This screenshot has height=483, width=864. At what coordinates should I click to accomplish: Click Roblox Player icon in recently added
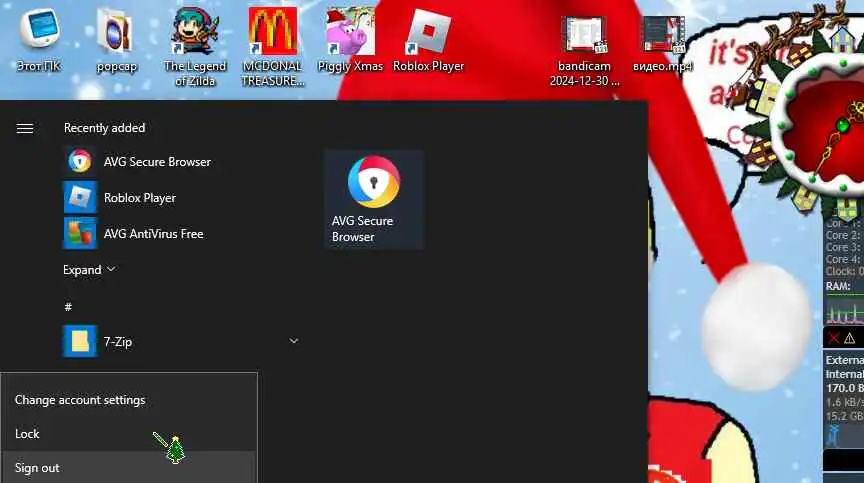coord(80,197)
